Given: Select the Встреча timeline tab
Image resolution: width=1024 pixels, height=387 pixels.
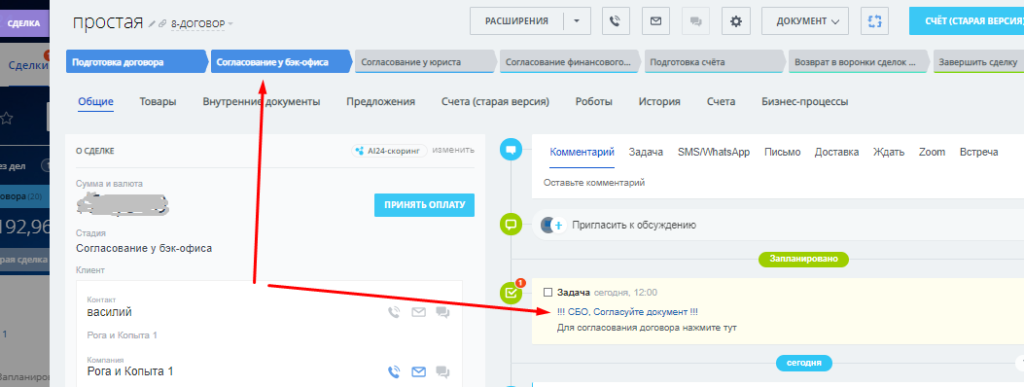Looking at the screenshot, I should [x=978, y=152].
